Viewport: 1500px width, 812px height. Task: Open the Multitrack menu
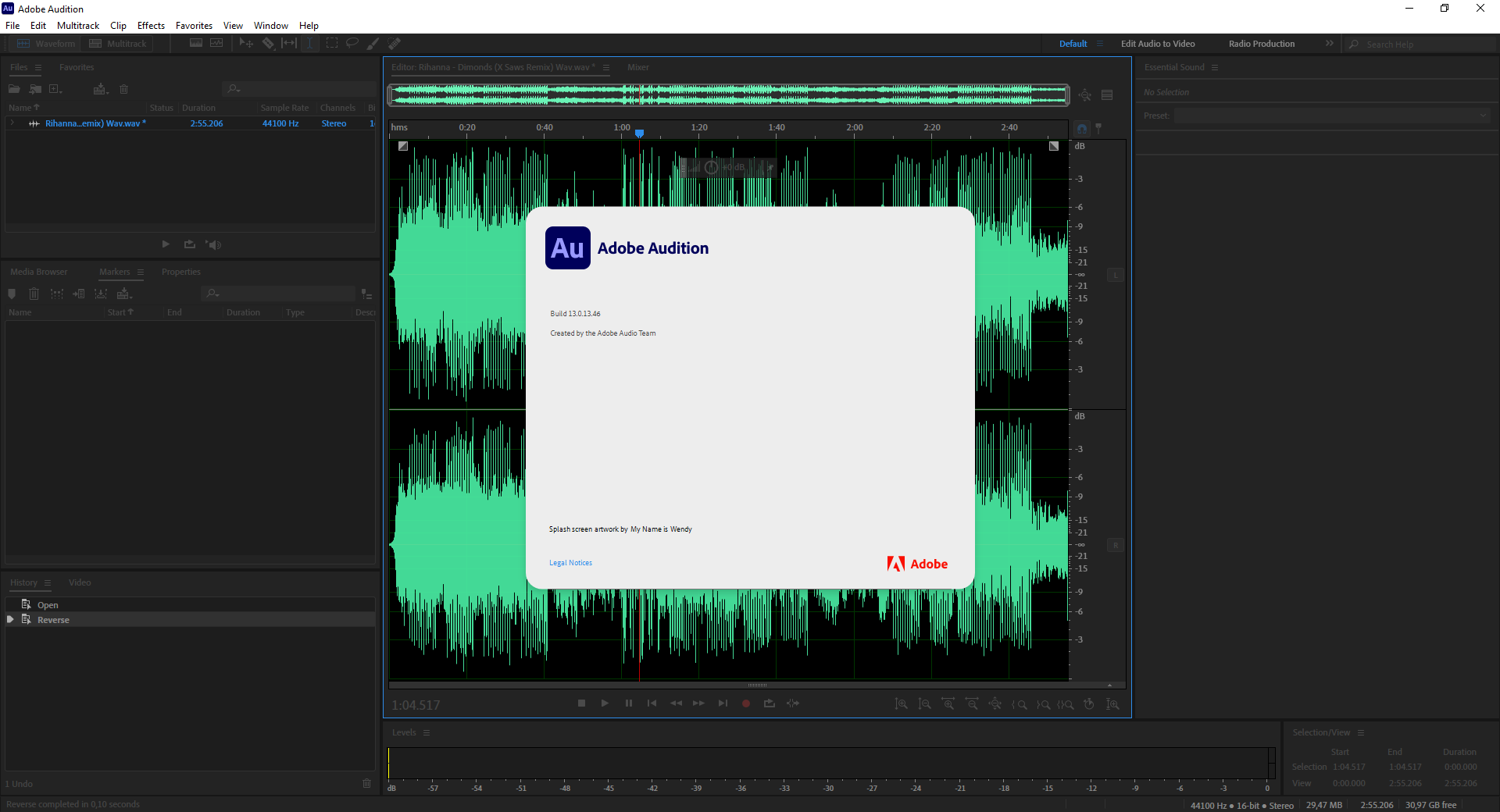(78, 26)
